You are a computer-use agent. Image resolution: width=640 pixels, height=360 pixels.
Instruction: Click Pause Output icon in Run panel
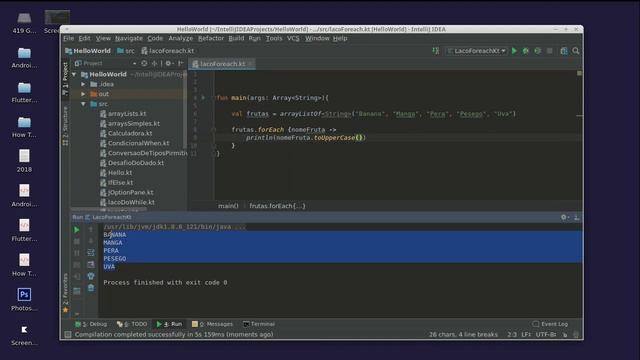coord(77,253)
